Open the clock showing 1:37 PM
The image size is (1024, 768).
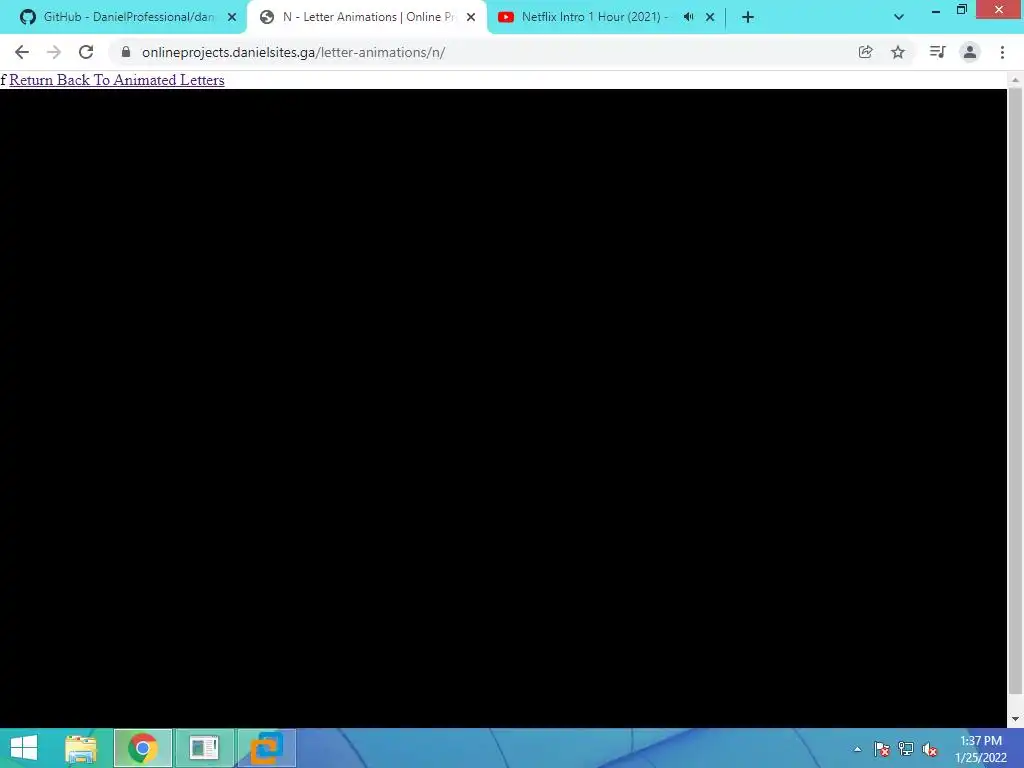981,749
